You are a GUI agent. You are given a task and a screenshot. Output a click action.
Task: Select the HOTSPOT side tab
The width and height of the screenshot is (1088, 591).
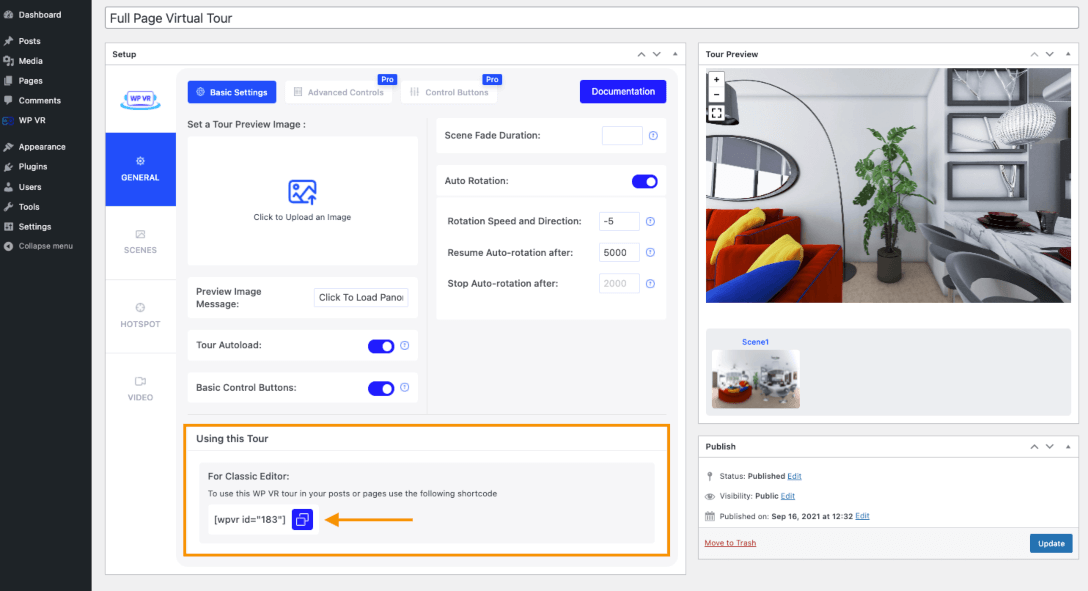(140, 316)
